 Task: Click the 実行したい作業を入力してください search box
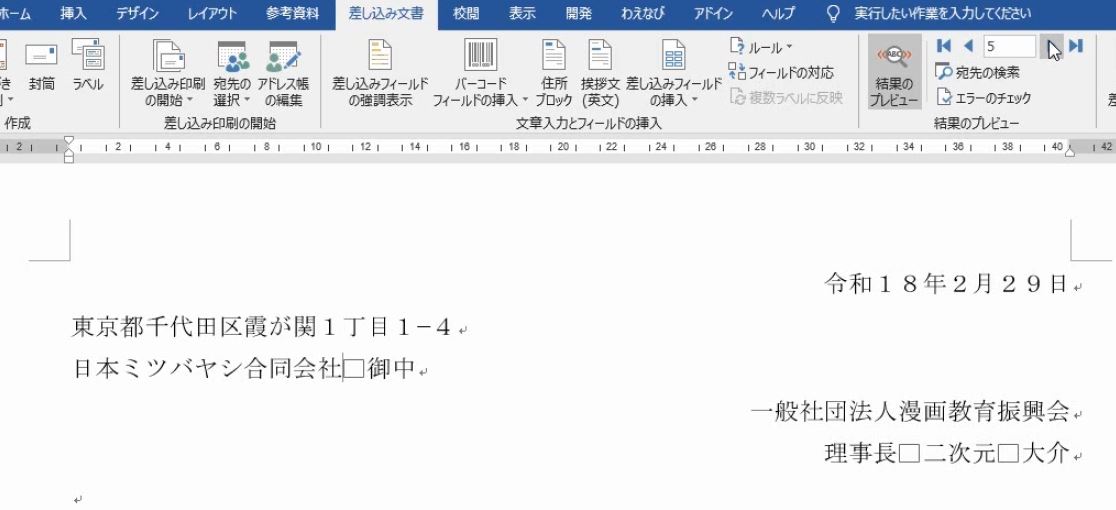pyautogui.click(x=942, y=14)
